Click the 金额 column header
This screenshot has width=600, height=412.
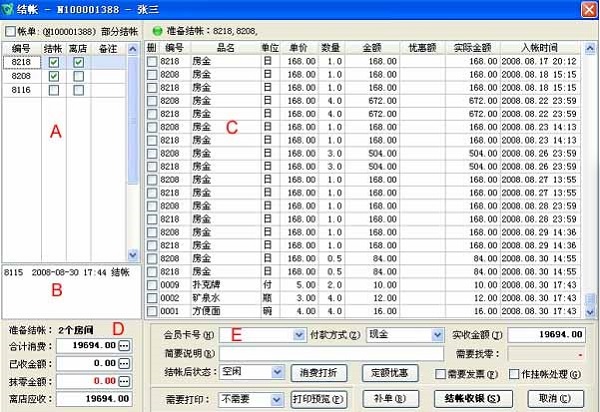click(x=372, y=48)
